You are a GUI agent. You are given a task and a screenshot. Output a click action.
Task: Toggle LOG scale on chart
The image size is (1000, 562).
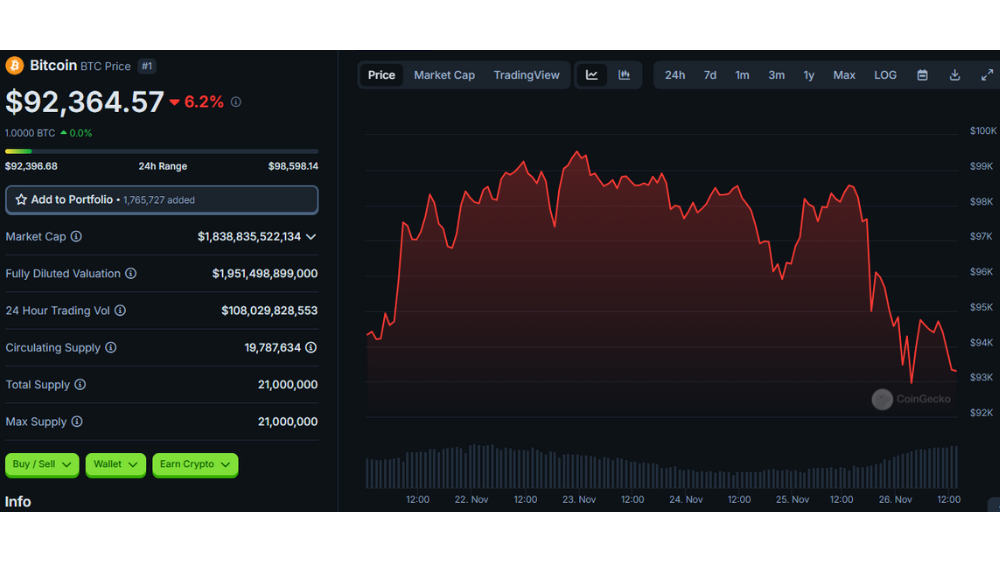(885, 75)
